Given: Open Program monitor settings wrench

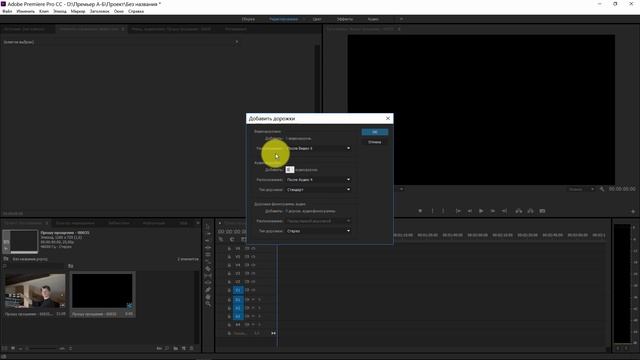Looking at the screenshot, I should [602, 189].
